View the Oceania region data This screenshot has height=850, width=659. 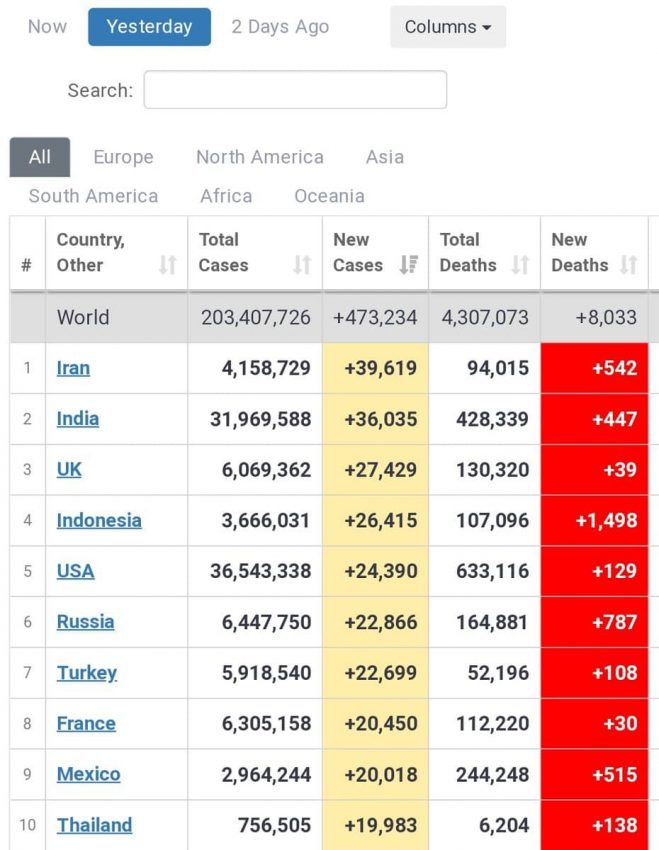click(328, 196)
